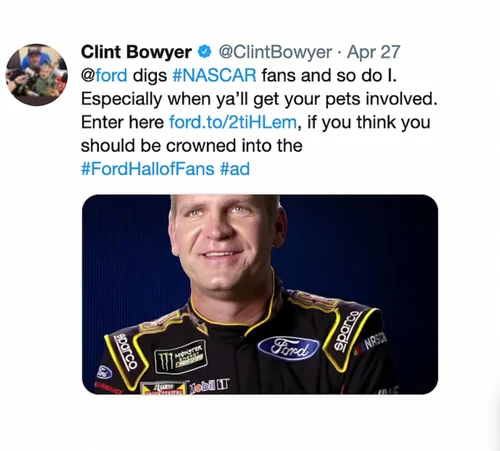Open the Apr 27 tweet timestamp
The width and height of the screenshot is (500, 451).
pyautogui.click(x=373, y=52)
